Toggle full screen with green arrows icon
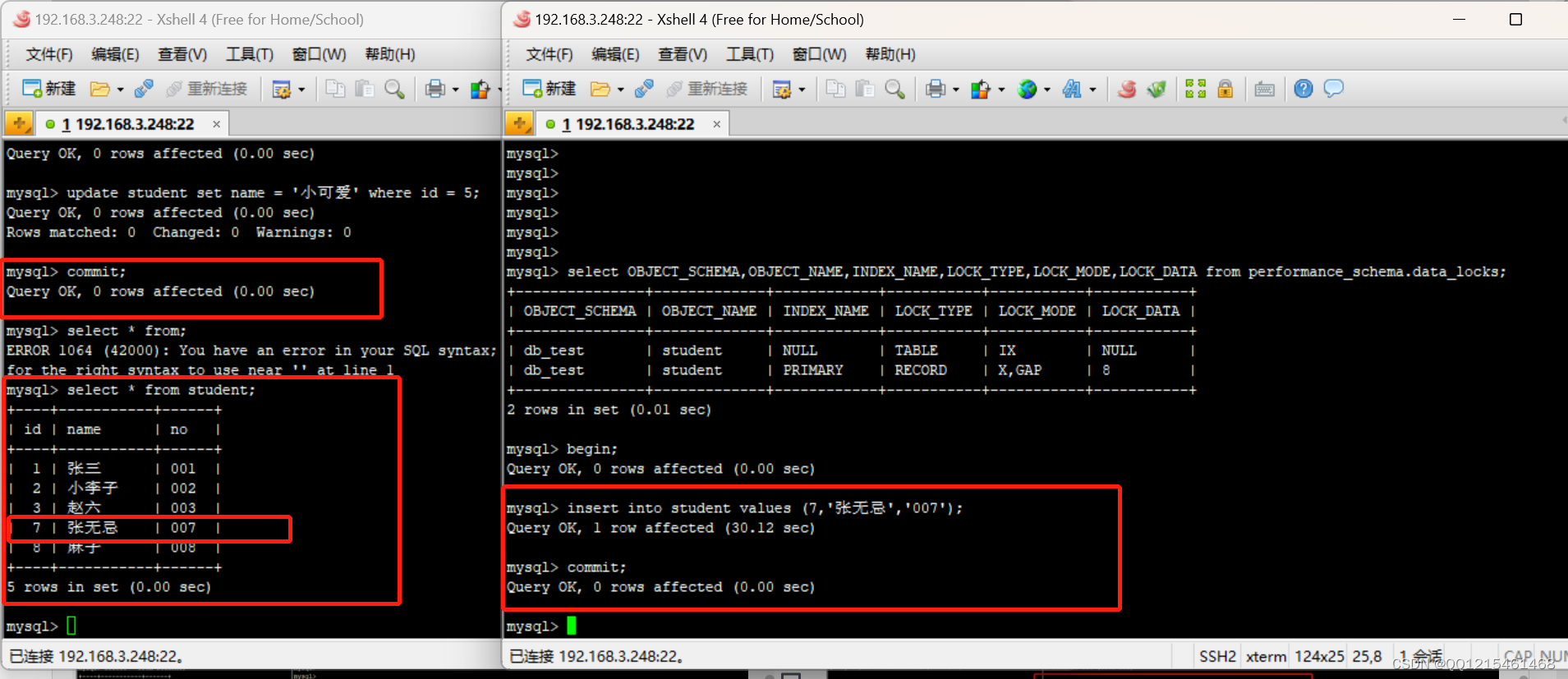 [x=1196, y=89]
